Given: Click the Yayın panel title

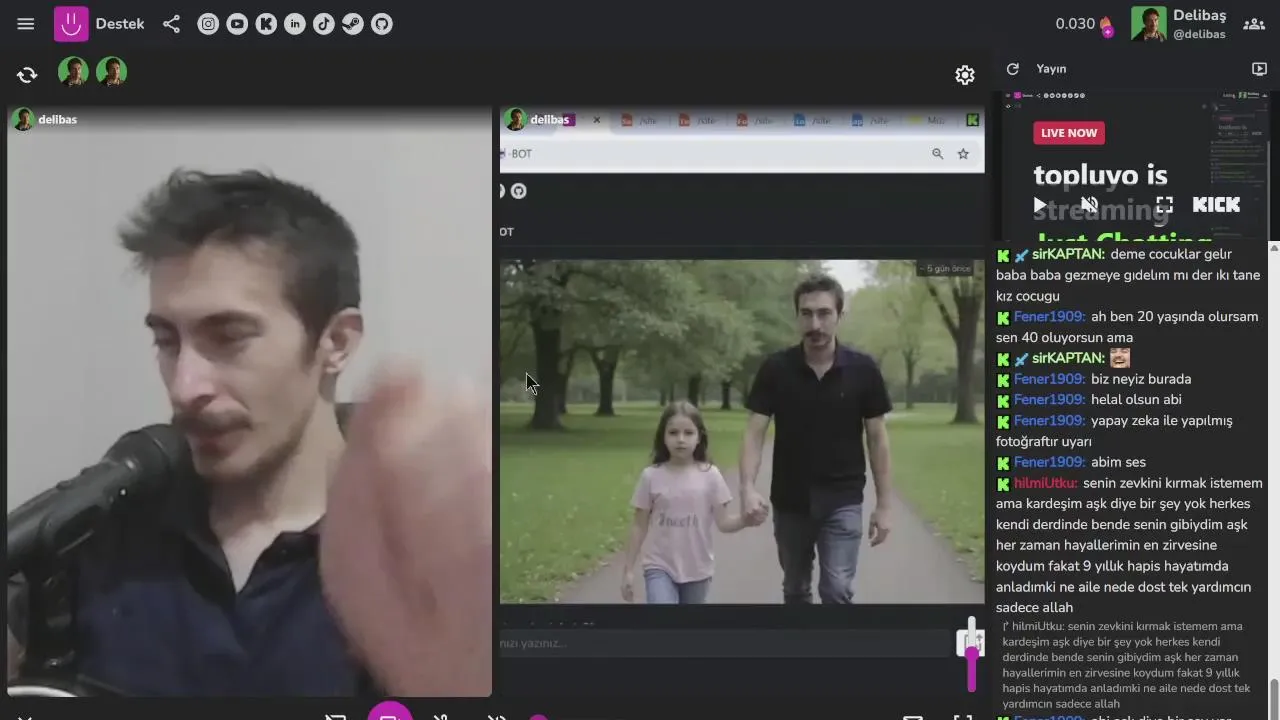Looking at the screenshot, I should click(x=1051, y=69).
